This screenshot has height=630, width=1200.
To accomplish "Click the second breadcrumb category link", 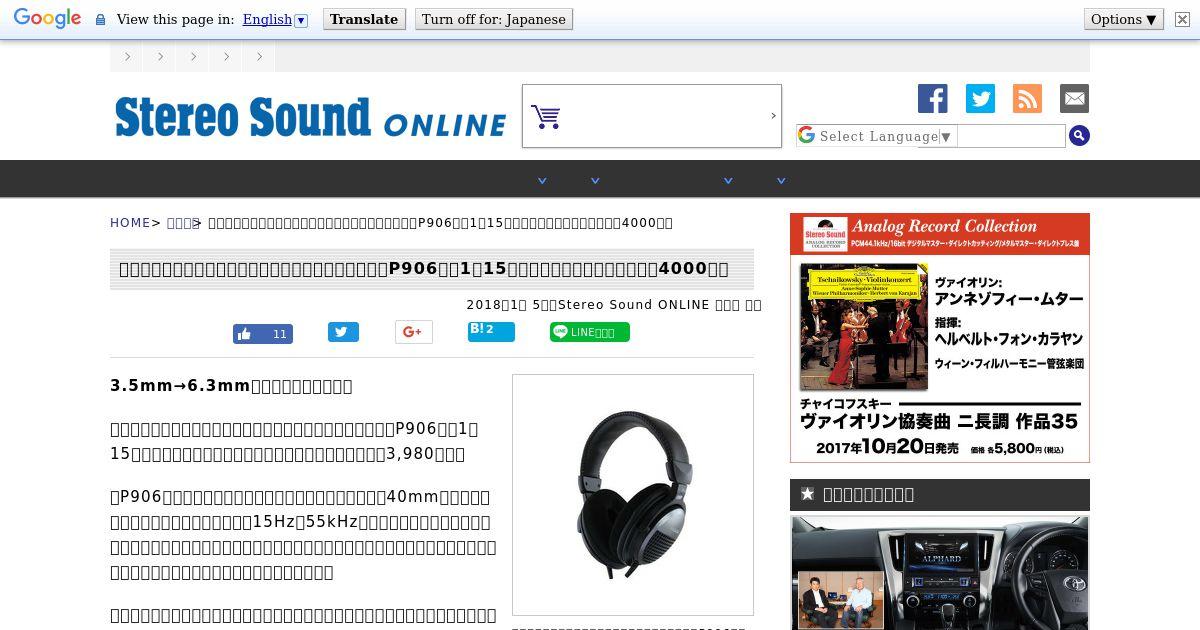I will pyautogui.click(x=182, y=223).
